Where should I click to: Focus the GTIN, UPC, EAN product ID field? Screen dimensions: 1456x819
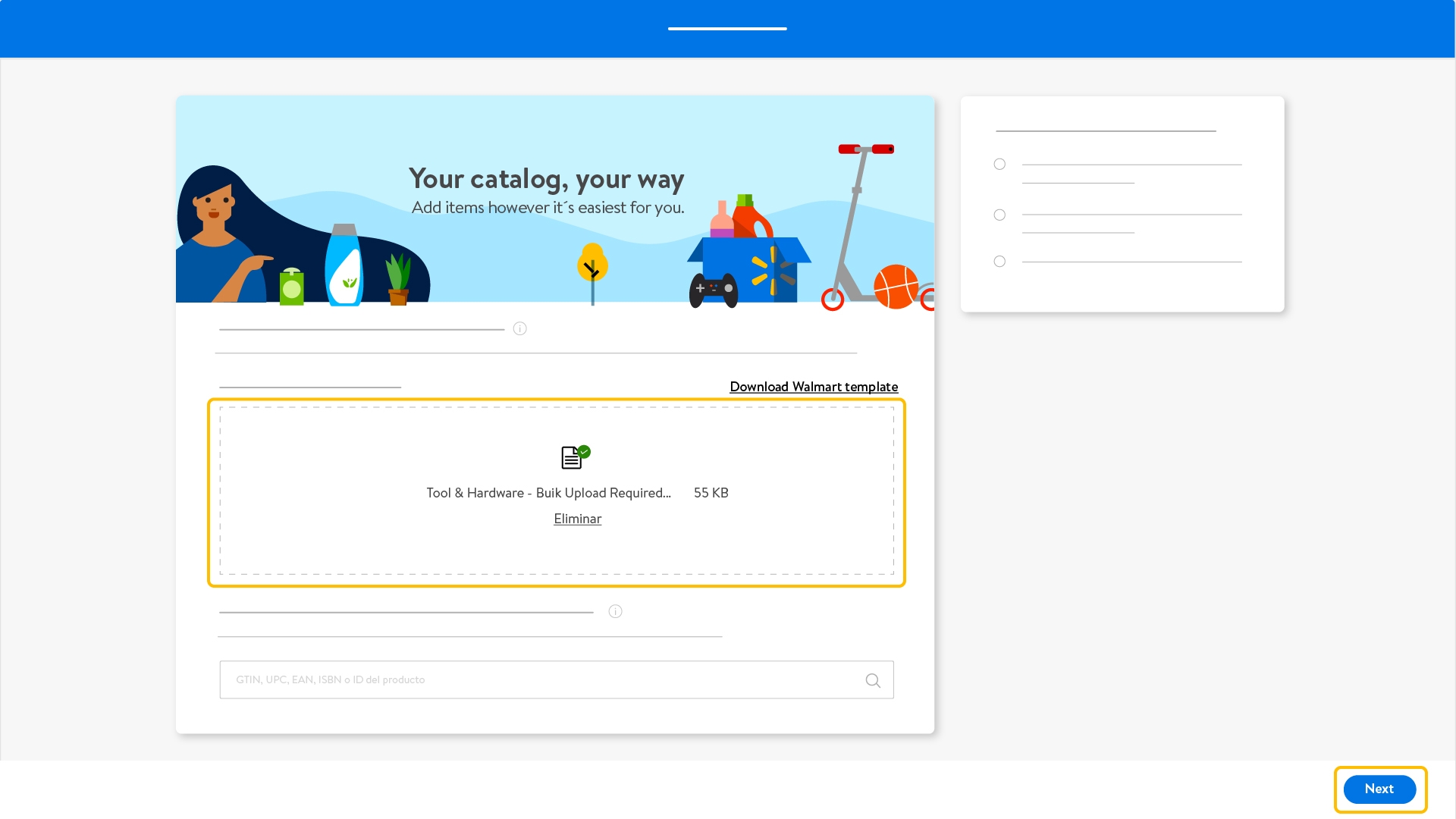point(557,679)
